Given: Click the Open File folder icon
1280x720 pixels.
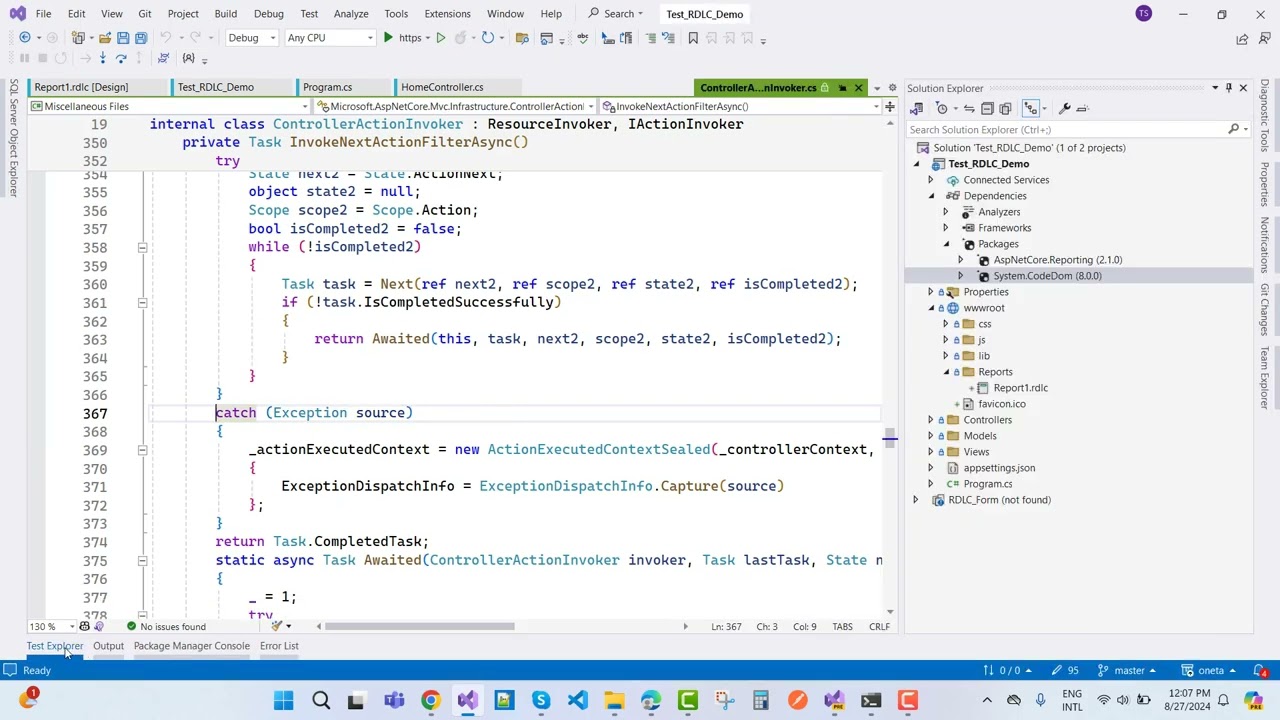Looking at the screenshot, I should pyautogui.click(x=104, y=38).
